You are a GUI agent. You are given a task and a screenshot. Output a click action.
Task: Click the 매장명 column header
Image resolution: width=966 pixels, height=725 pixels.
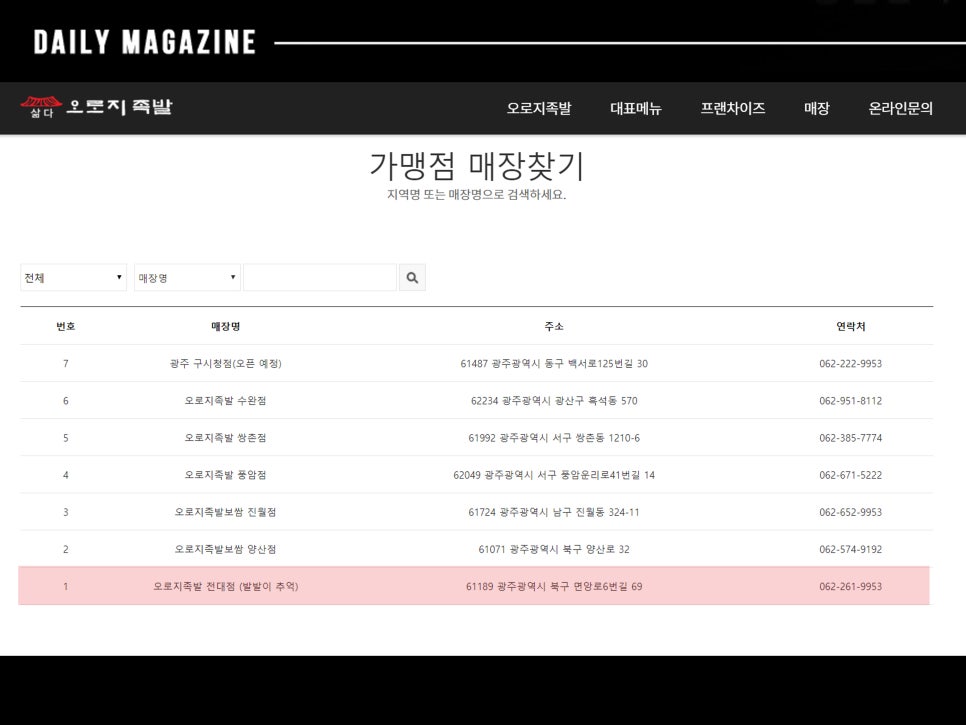point(225,326)
